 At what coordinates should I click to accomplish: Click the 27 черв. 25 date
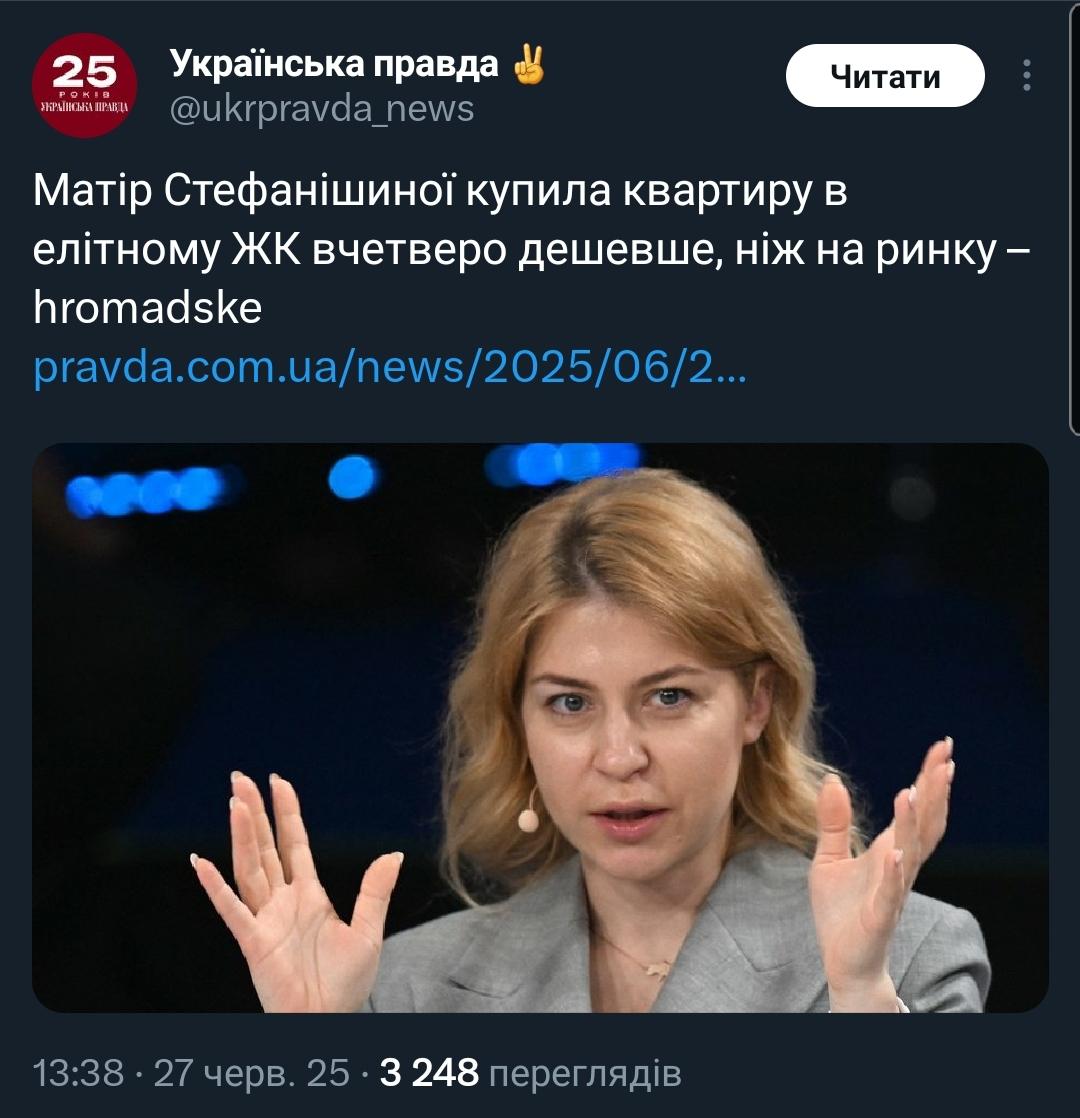(252, 1073)
